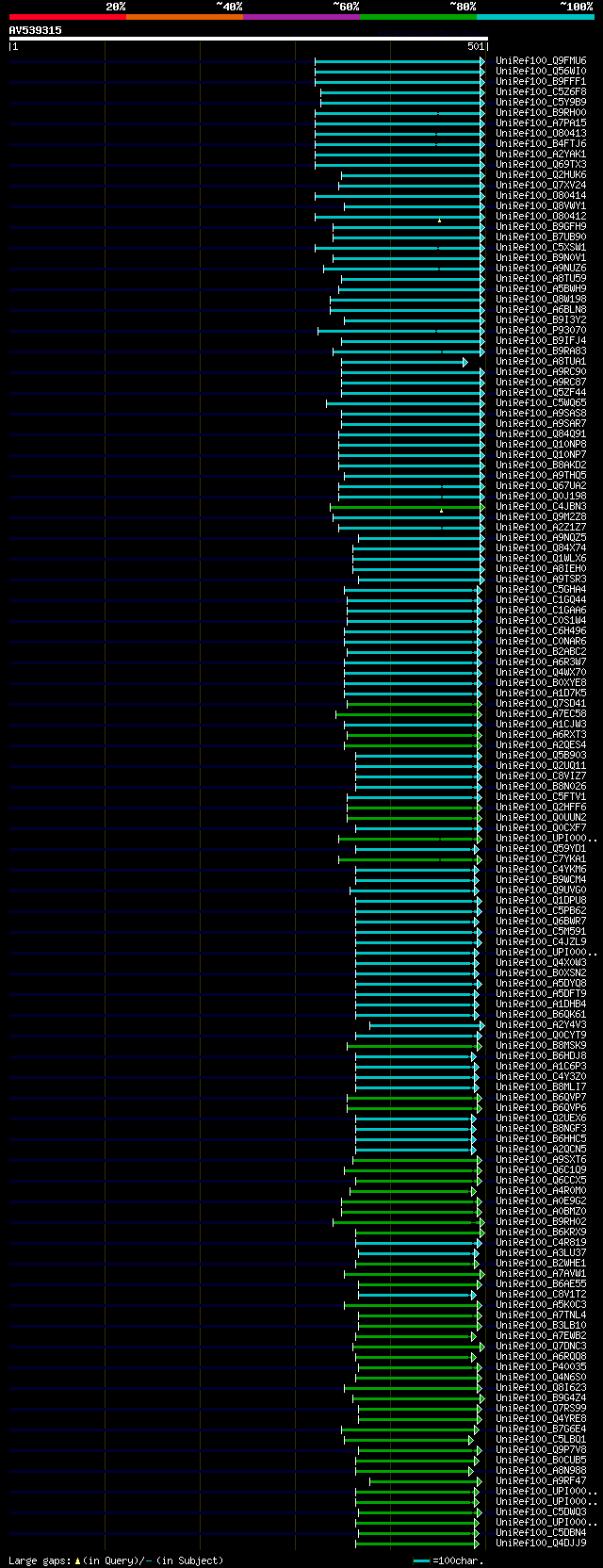Select the UniRef100_C5PB62 label
This screenshot has width=603, height=1568.
point(541,910)
